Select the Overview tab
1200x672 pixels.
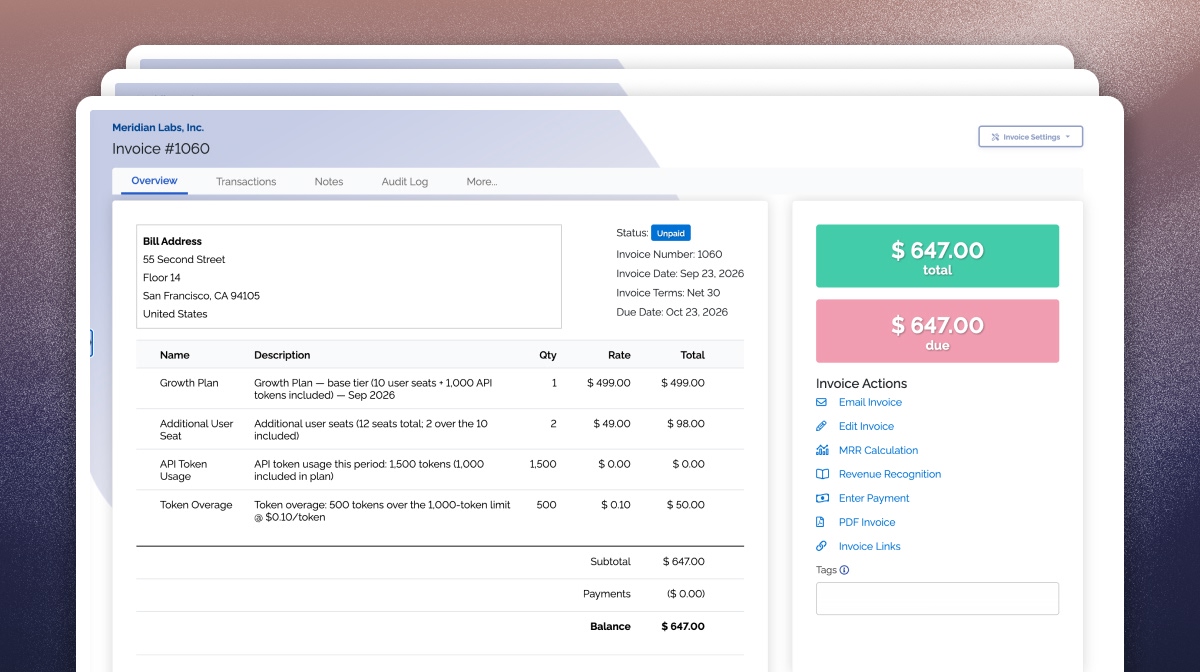tap(154, 181)
